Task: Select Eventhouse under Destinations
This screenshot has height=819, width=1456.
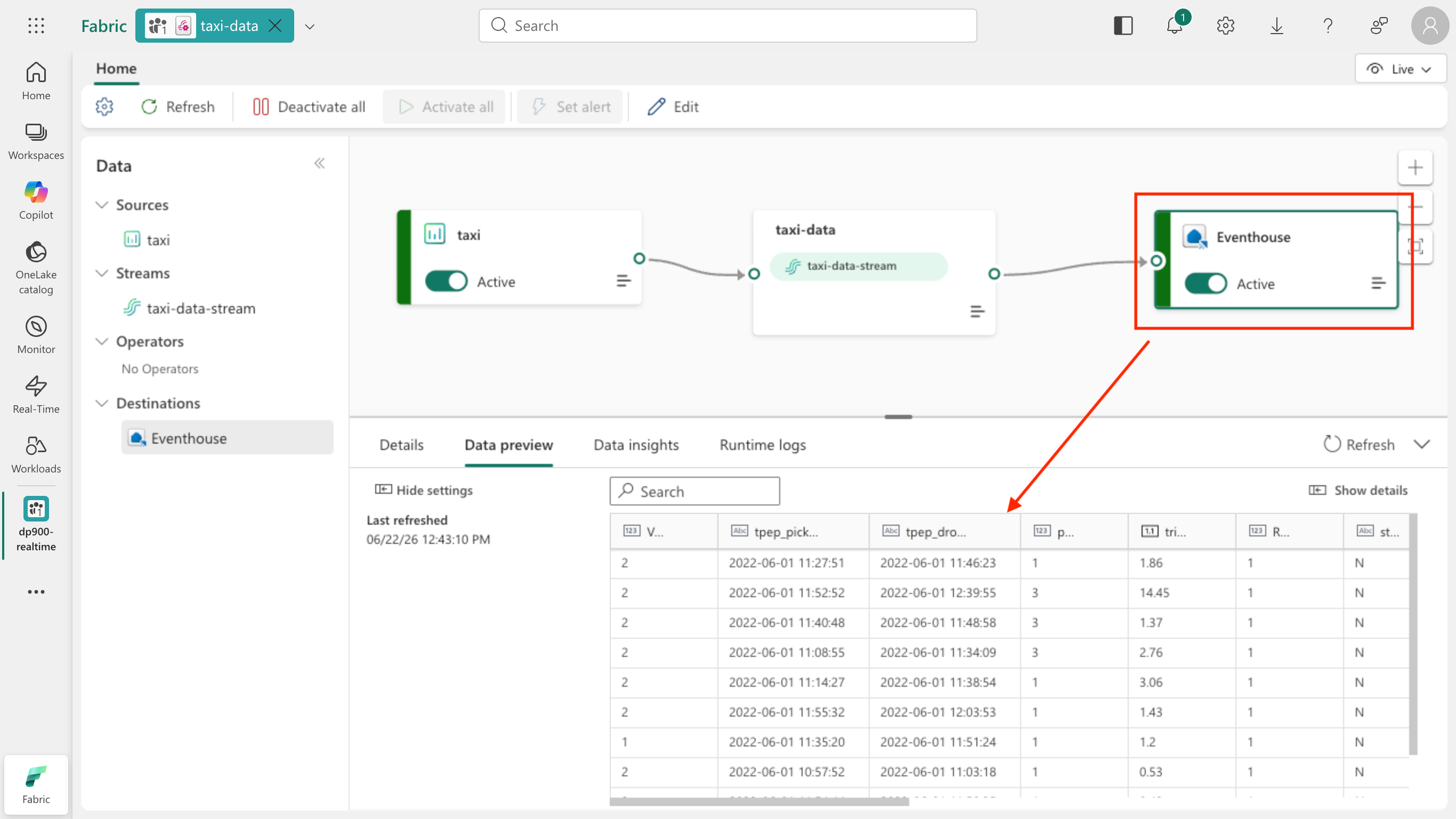Action: pyautogui.click(x=227, y=438)
